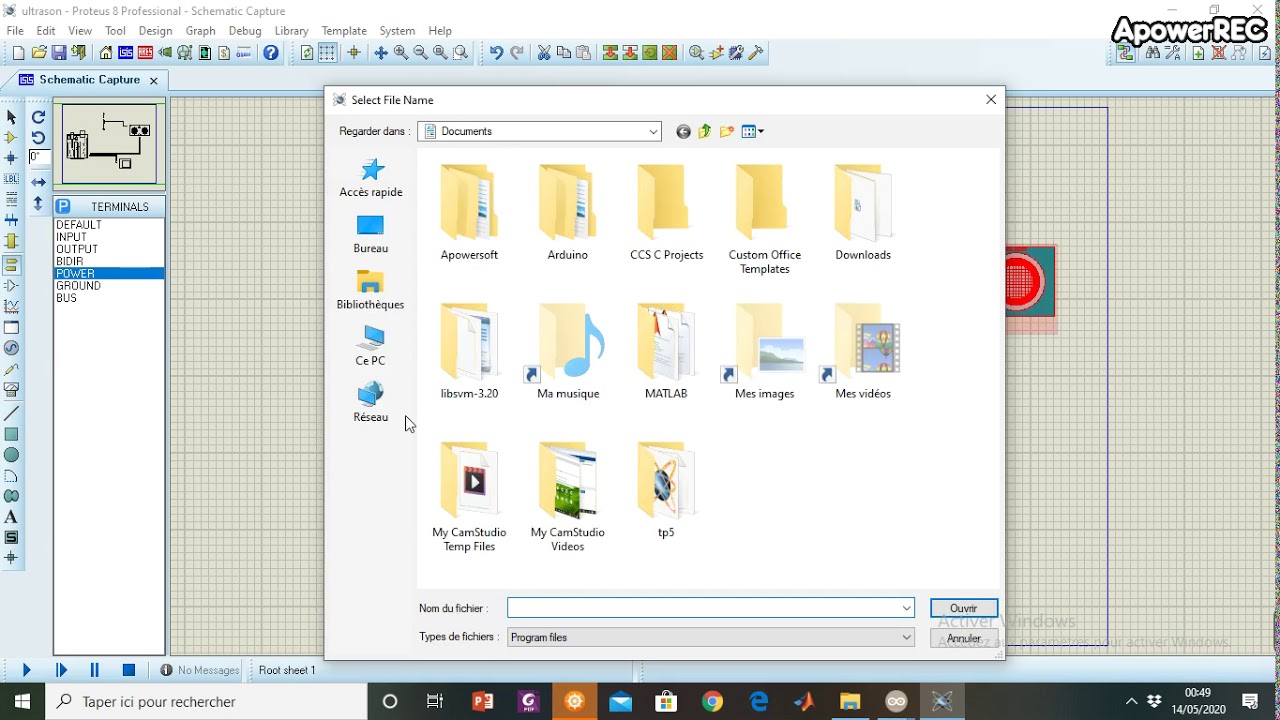Click the Zoom Out magnifier icon
The height and width of the screenshot is (720, 1280).
point(421,53)
